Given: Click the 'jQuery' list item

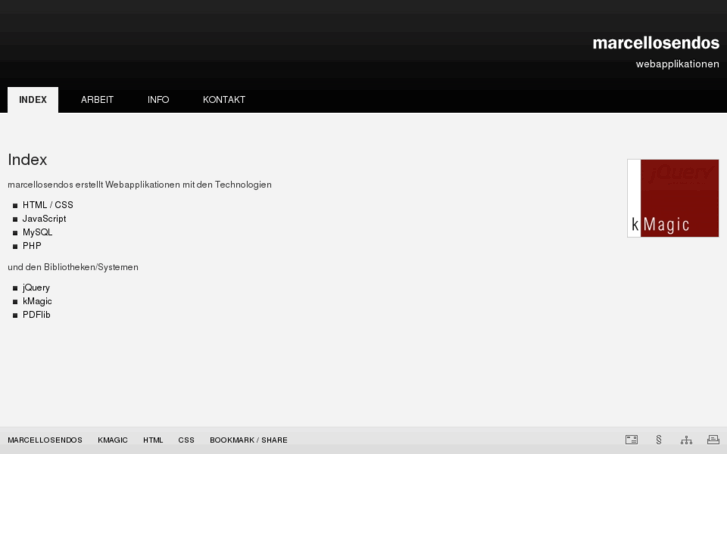Looking at the screenshot, I should [x=36, y=288].
